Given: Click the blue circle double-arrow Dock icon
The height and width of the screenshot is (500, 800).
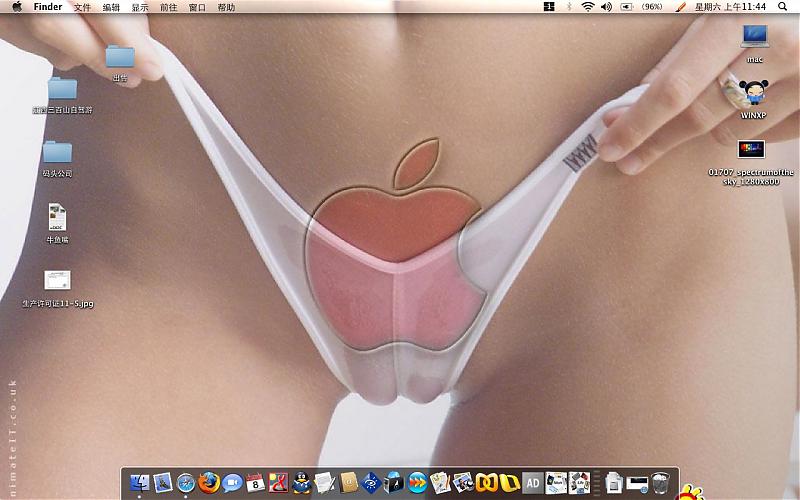Looking at the screenshot, I should click(417, 483).
